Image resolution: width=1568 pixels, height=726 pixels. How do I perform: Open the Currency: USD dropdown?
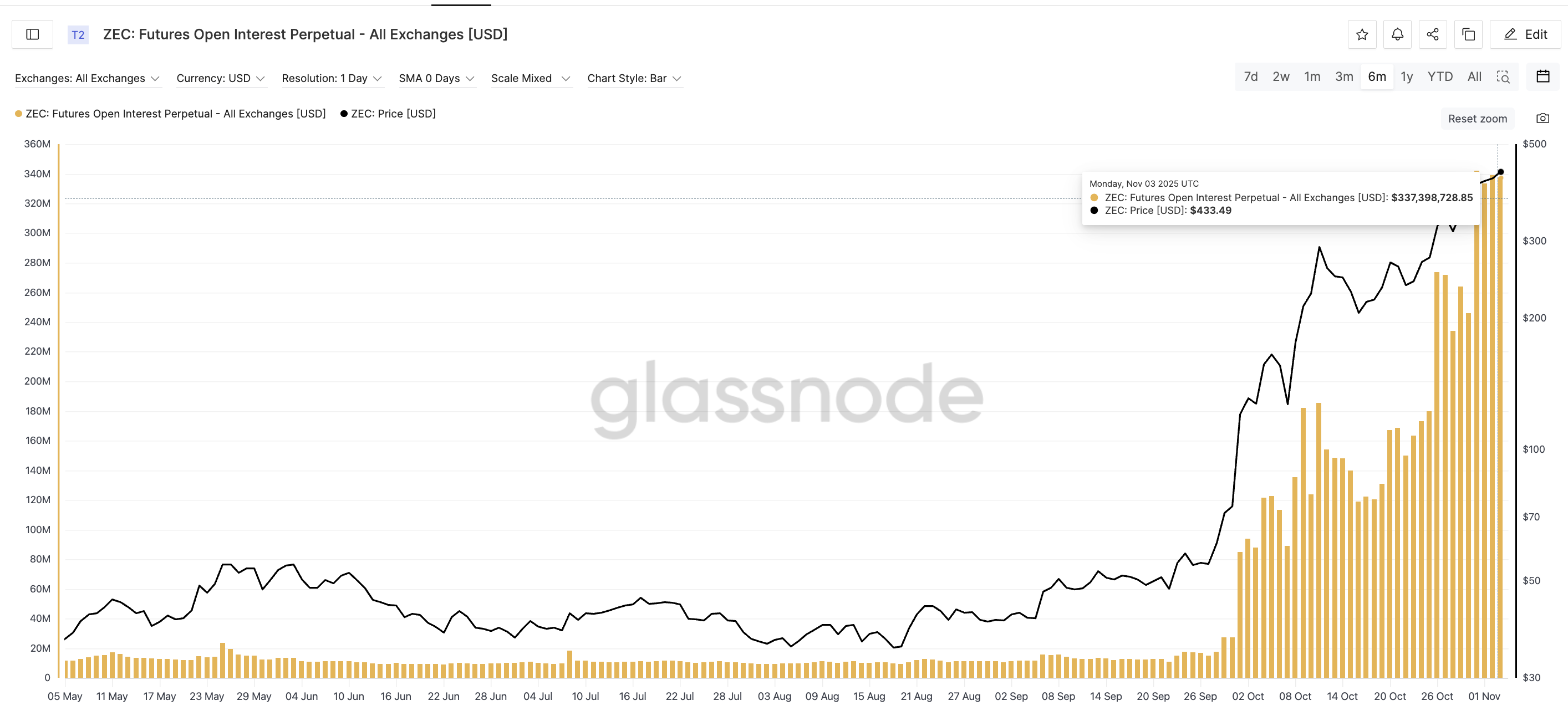click(x=221, y=78)
